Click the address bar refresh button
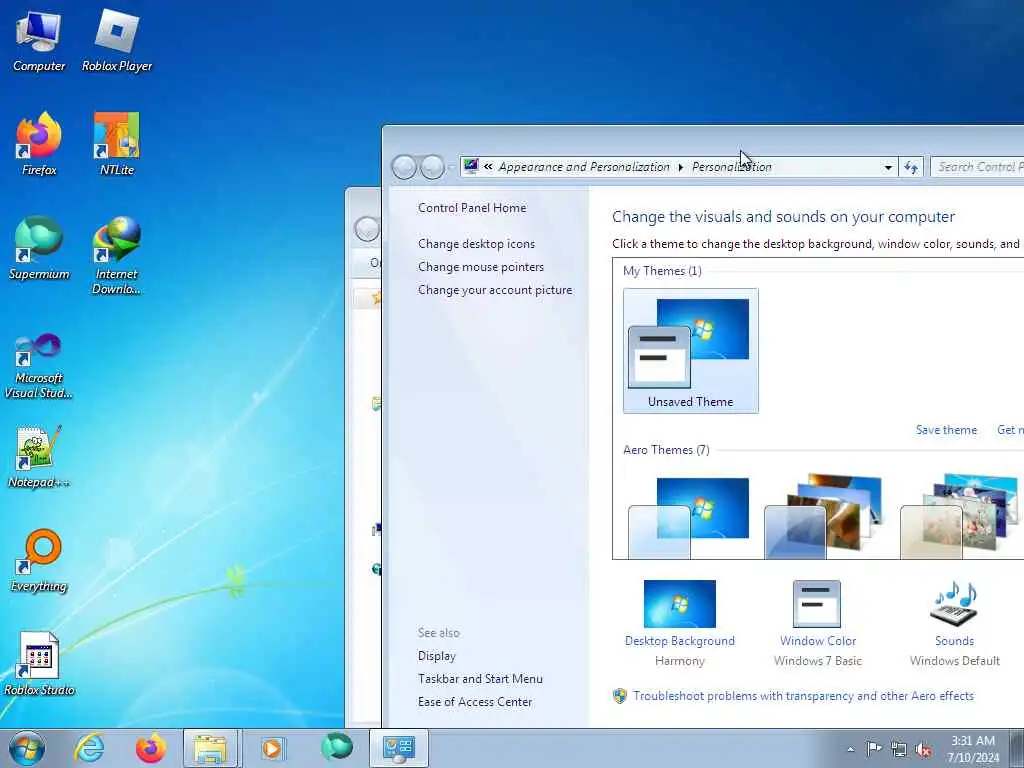 [910, 167]
